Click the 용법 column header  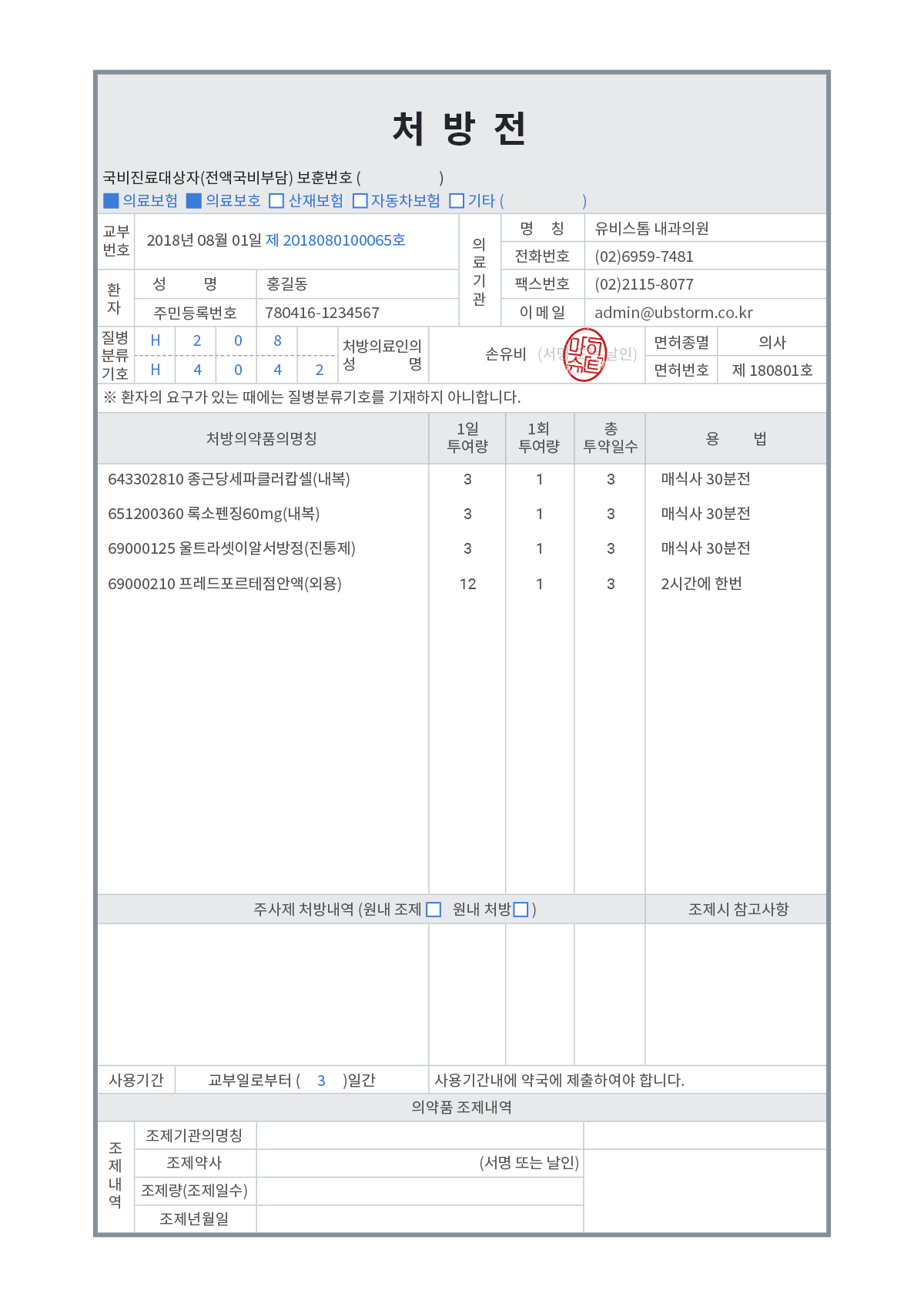pyautogui.click(x=736, y=438)
